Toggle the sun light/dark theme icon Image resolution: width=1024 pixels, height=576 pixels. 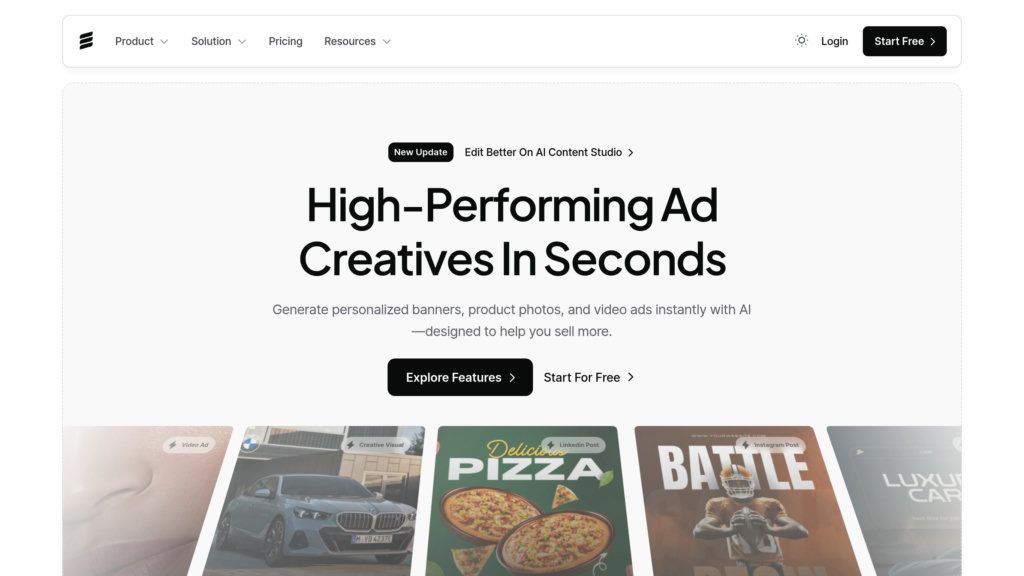pyautogui.click(x=801, y=40)
